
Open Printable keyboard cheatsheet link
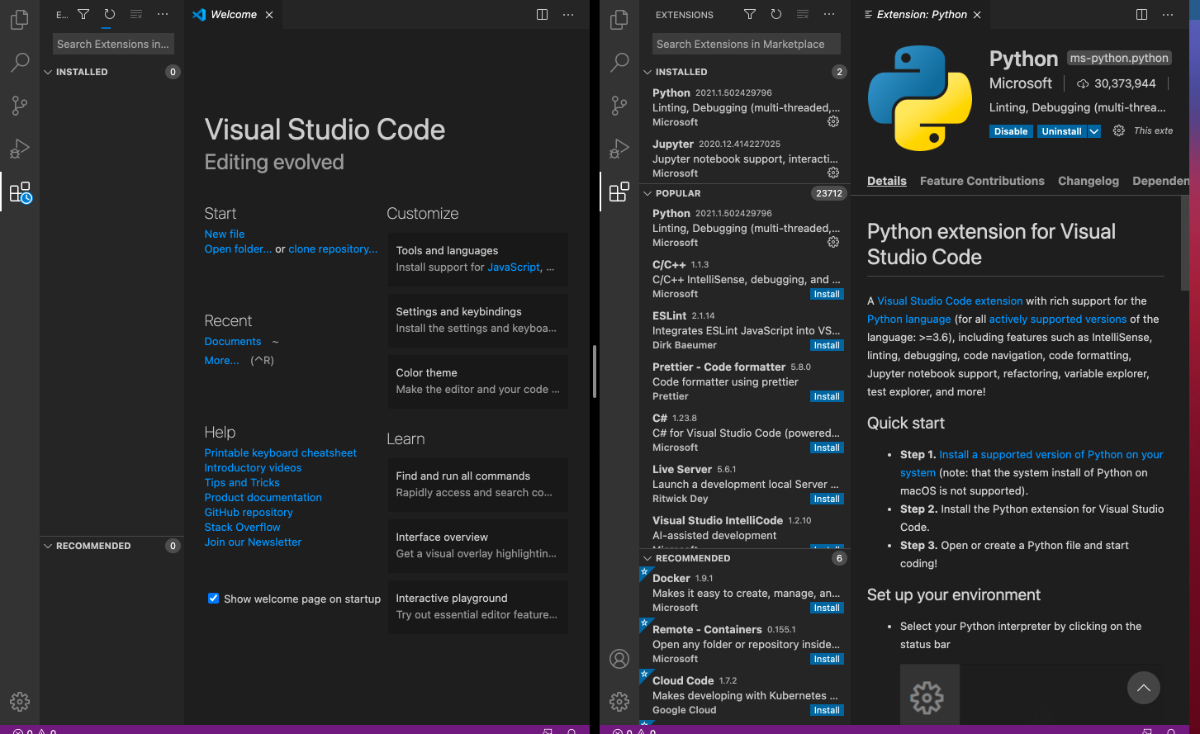tap(280, 453)
